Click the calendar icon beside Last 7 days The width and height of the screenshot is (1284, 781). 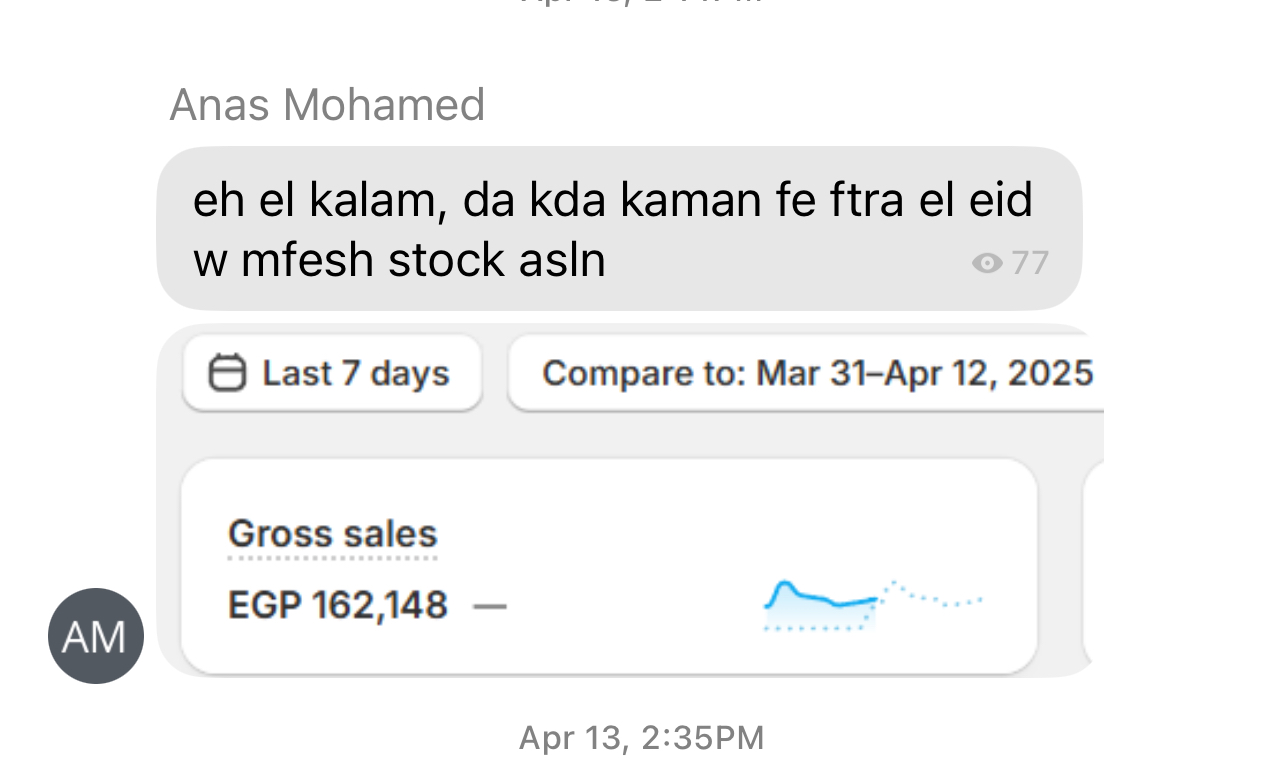(227, 374)
